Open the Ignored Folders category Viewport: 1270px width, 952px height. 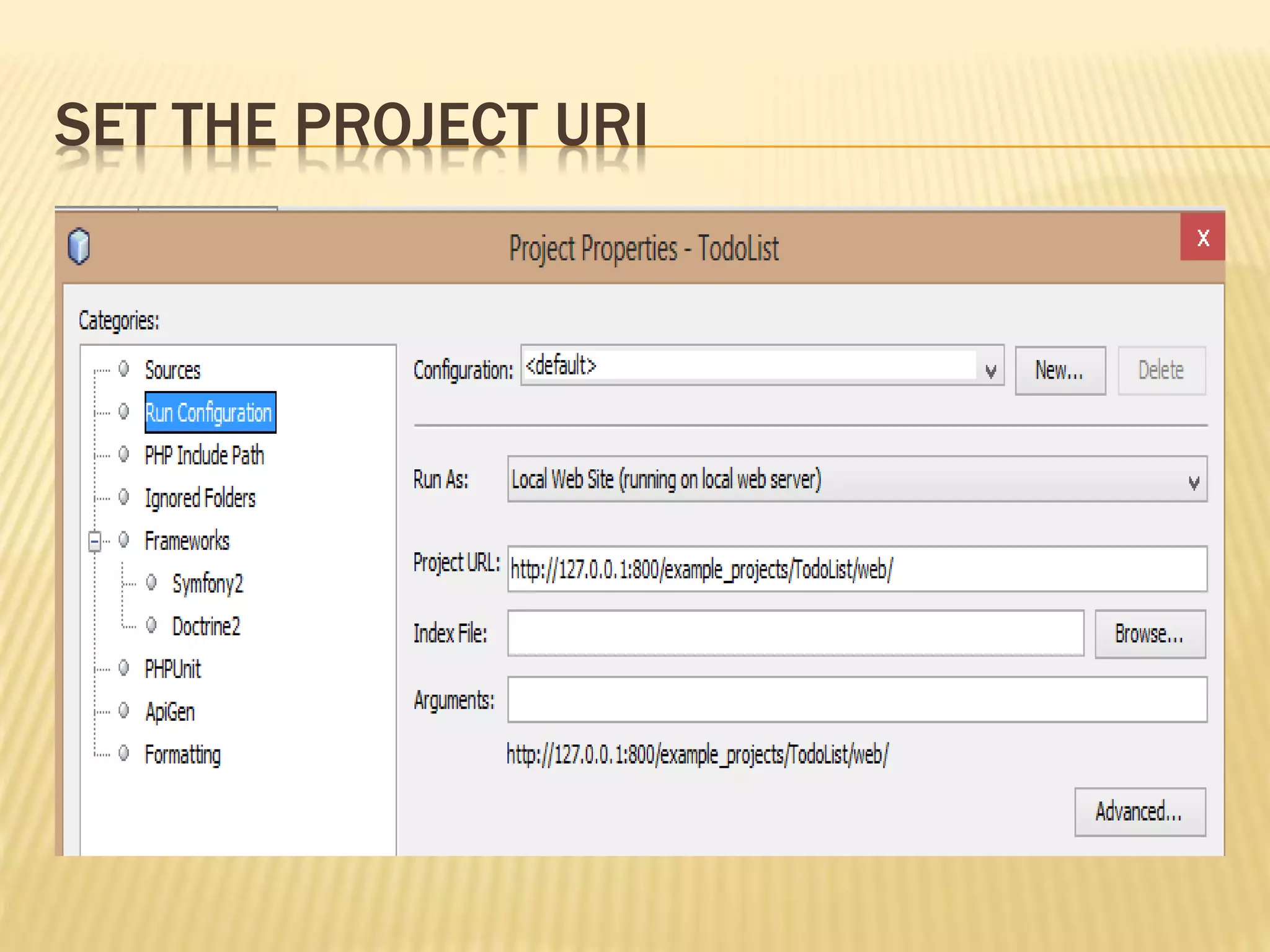pyautogui.click(x=200, y=498)
